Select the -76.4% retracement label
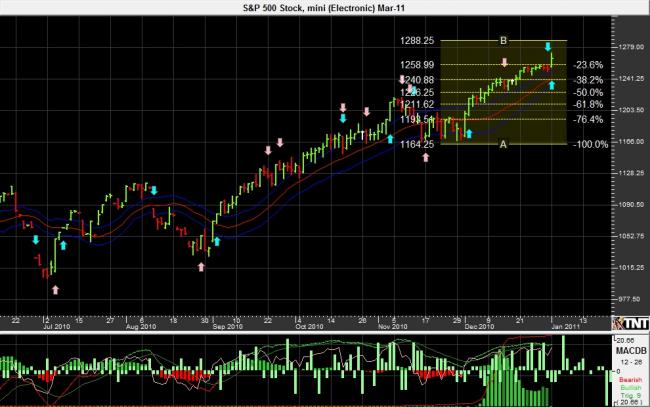The image size is (650, 407). tap(588, 119)
